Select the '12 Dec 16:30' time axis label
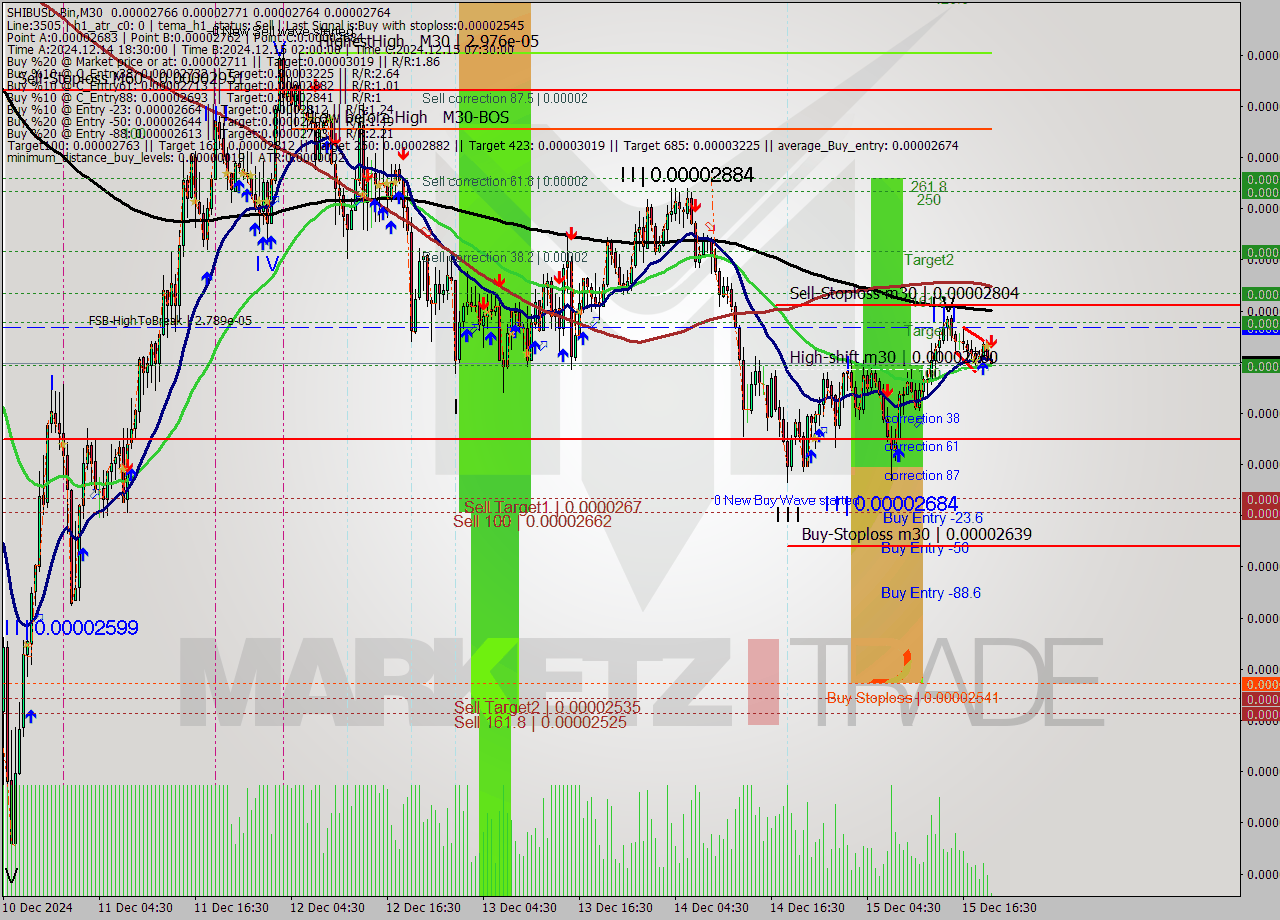Viewport: 1280px width, 920px height. (424, 908)
